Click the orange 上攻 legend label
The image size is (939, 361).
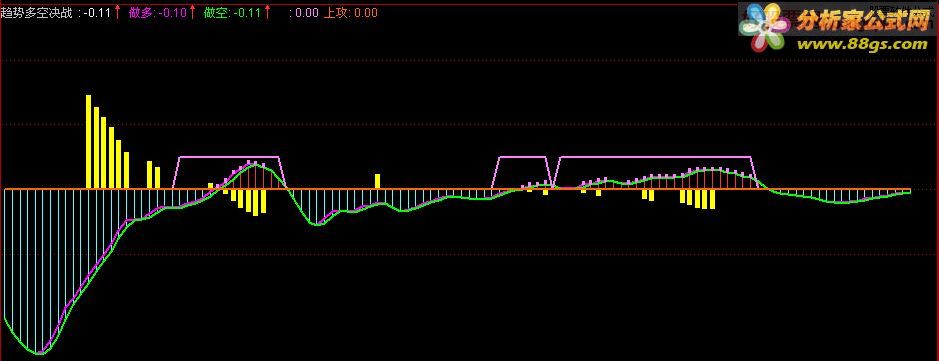tap(335, 13)
